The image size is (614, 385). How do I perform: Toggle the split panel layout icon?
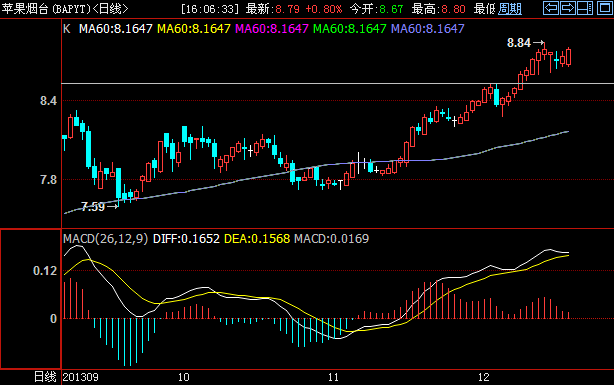585,8
